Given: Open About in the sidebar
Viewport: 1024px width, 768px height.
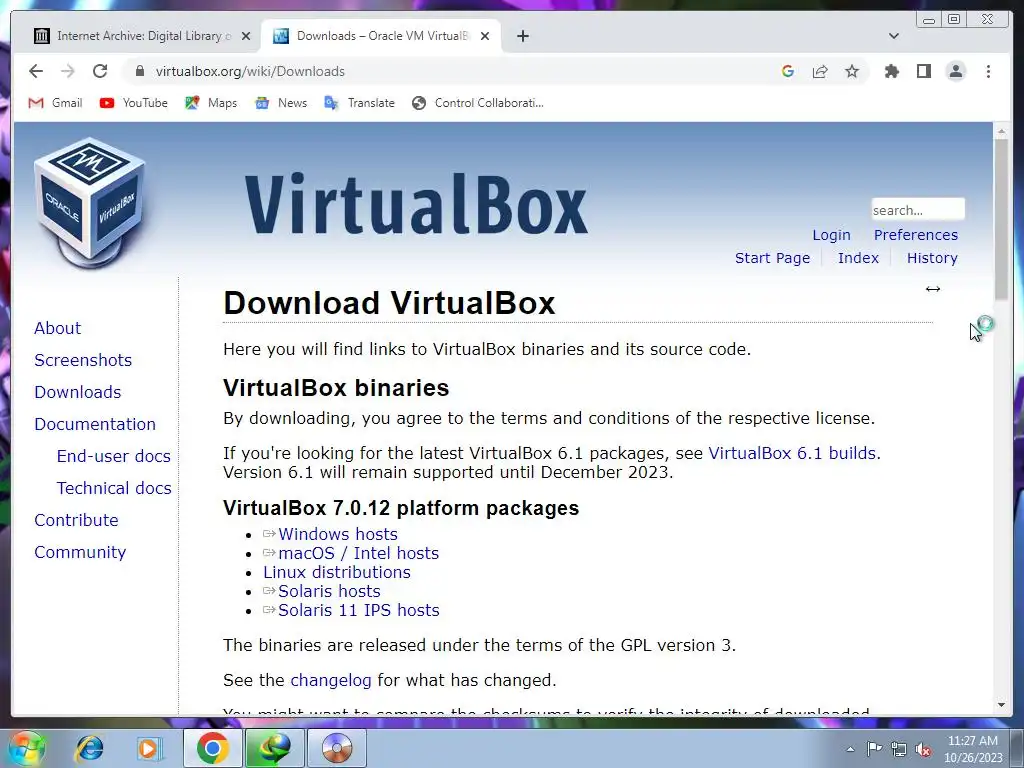Looking at the screenshot, I should coord(57,328).
